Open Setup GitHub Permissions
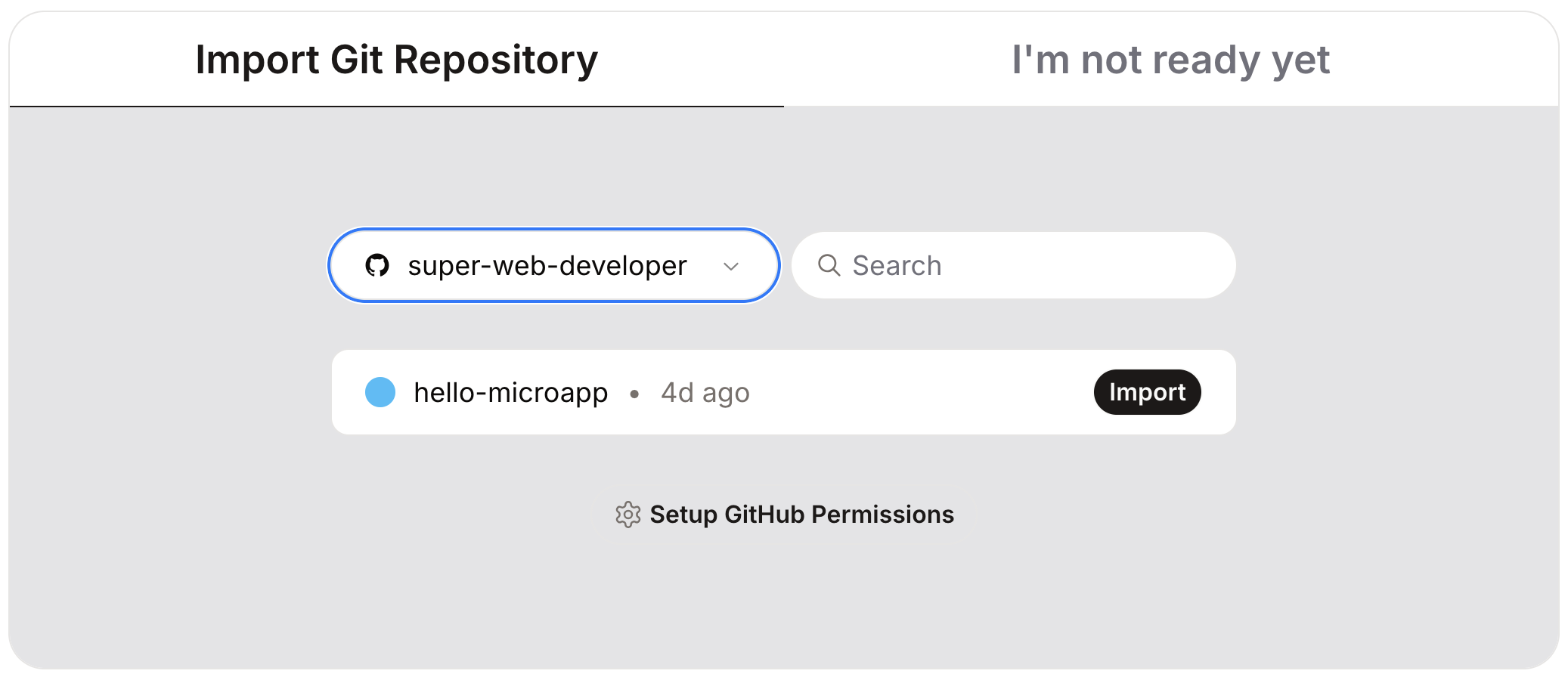 802,515
